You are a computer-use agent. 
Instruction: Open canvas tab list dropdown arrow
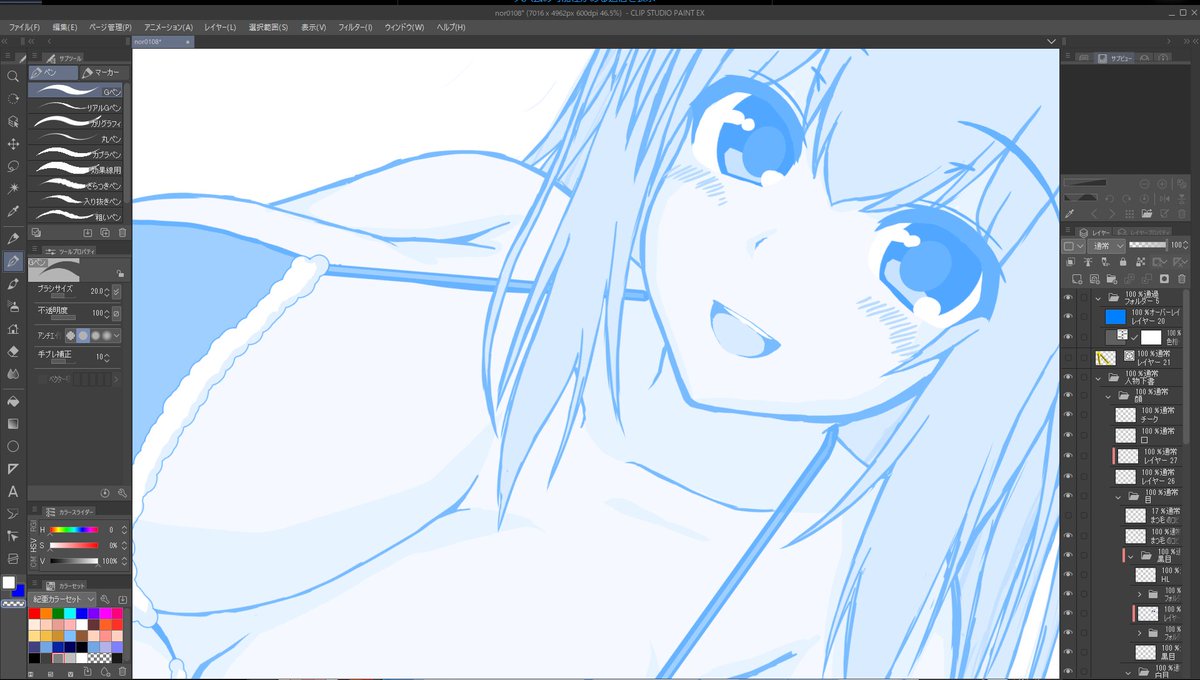(x=1051, y=42)
